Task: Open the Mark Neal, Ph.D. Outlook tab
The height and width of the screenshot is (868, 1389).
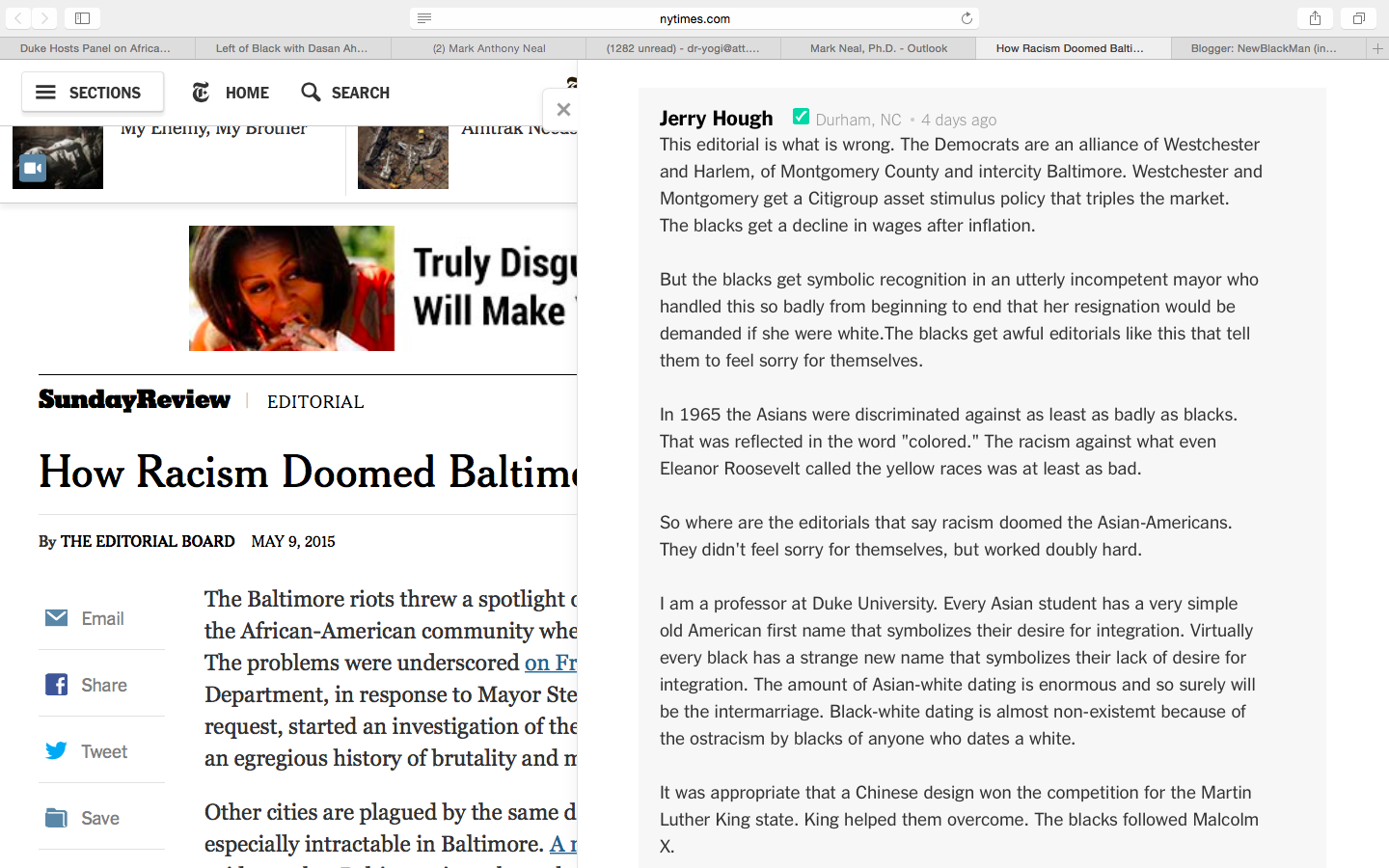Action: coord(879,48)
